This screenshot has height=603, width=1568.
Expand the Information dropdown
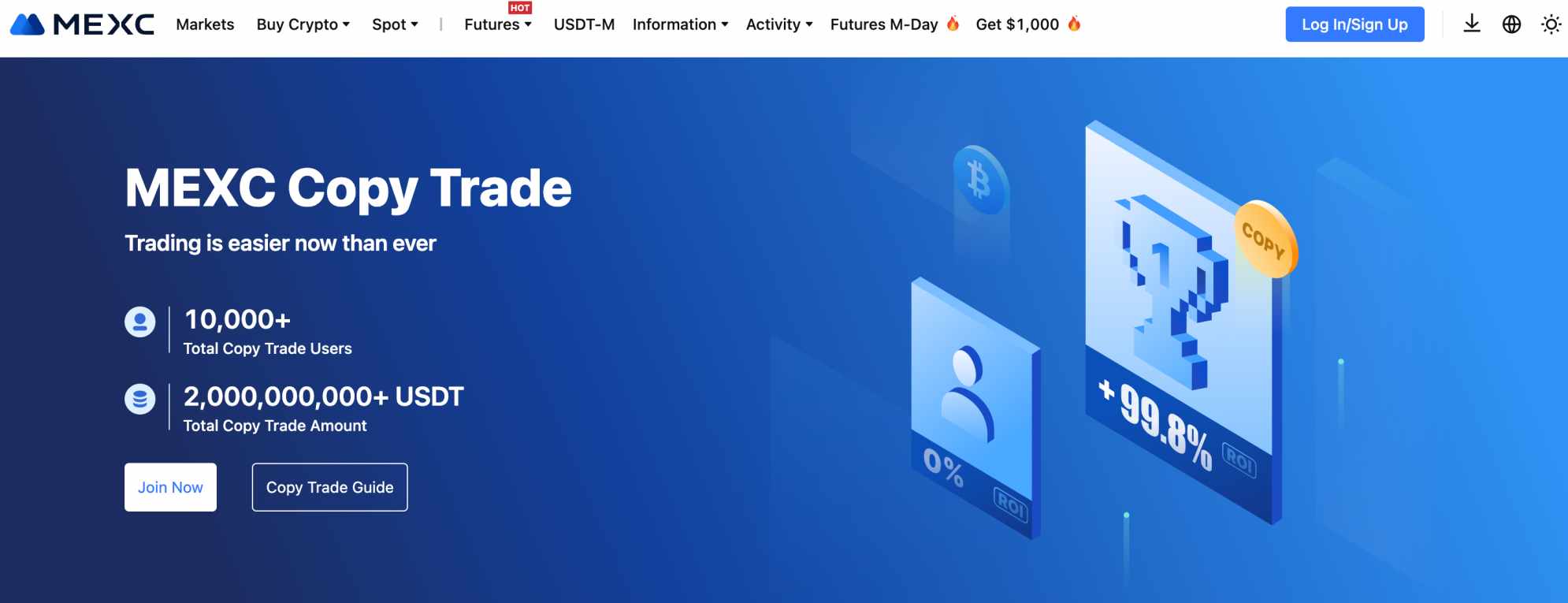pos(681,24)
